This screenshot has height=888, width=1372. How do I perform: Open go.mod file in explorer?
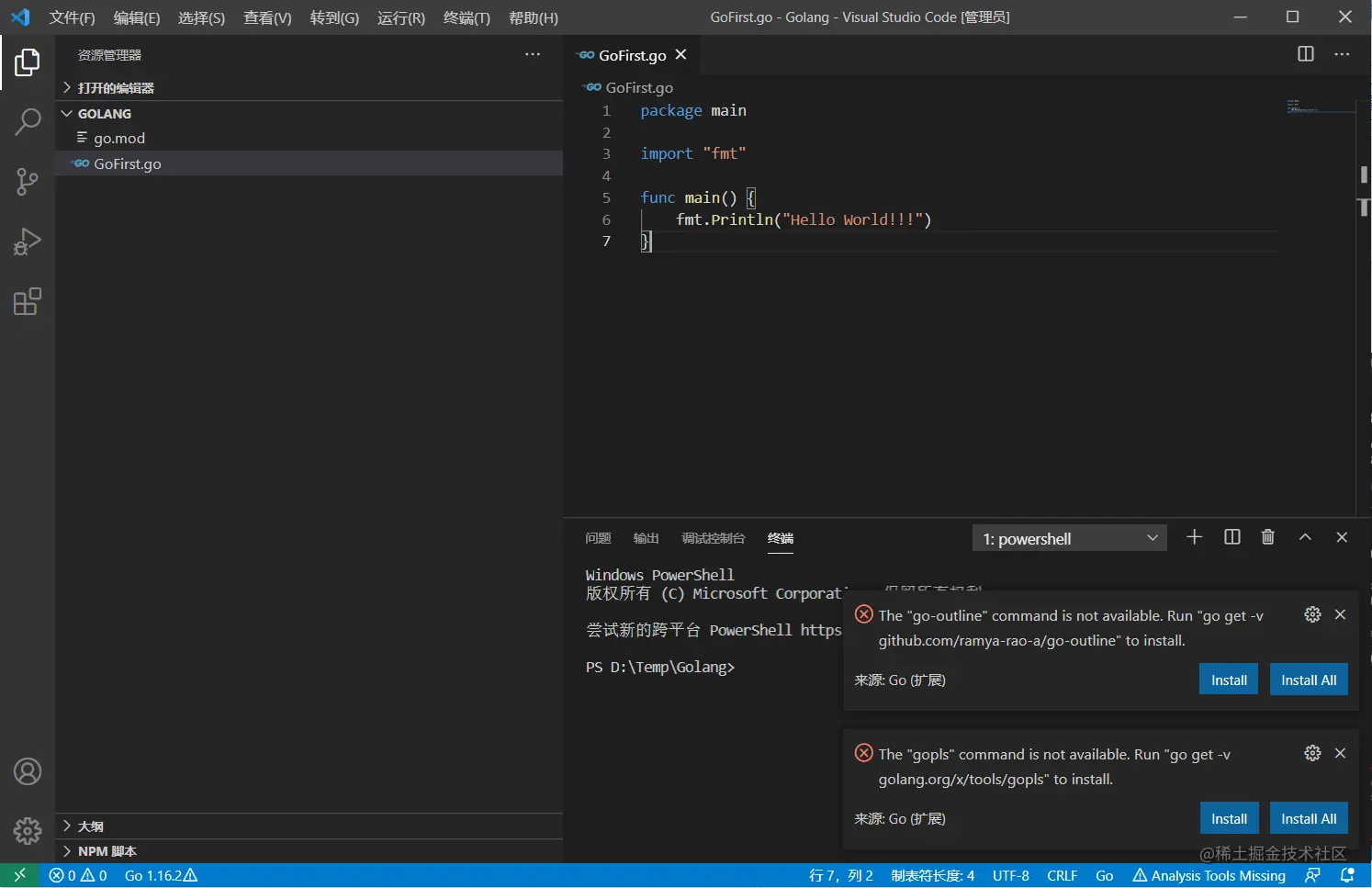click(119, 138)
